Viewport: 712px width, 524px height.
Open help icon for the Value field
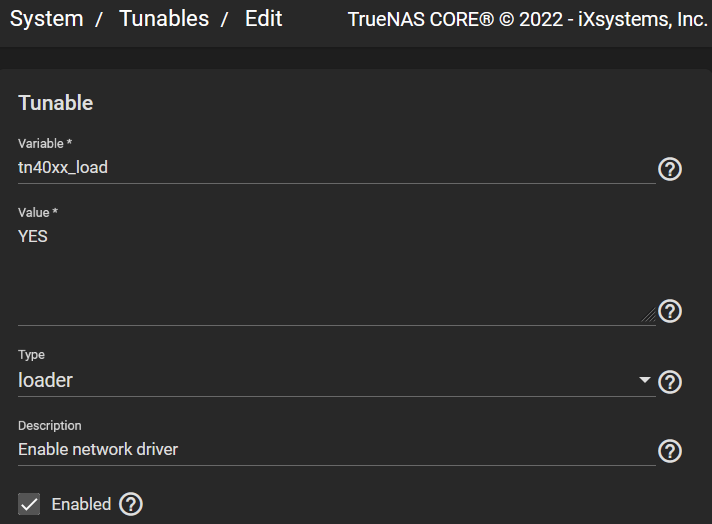(x=670, y=311)
